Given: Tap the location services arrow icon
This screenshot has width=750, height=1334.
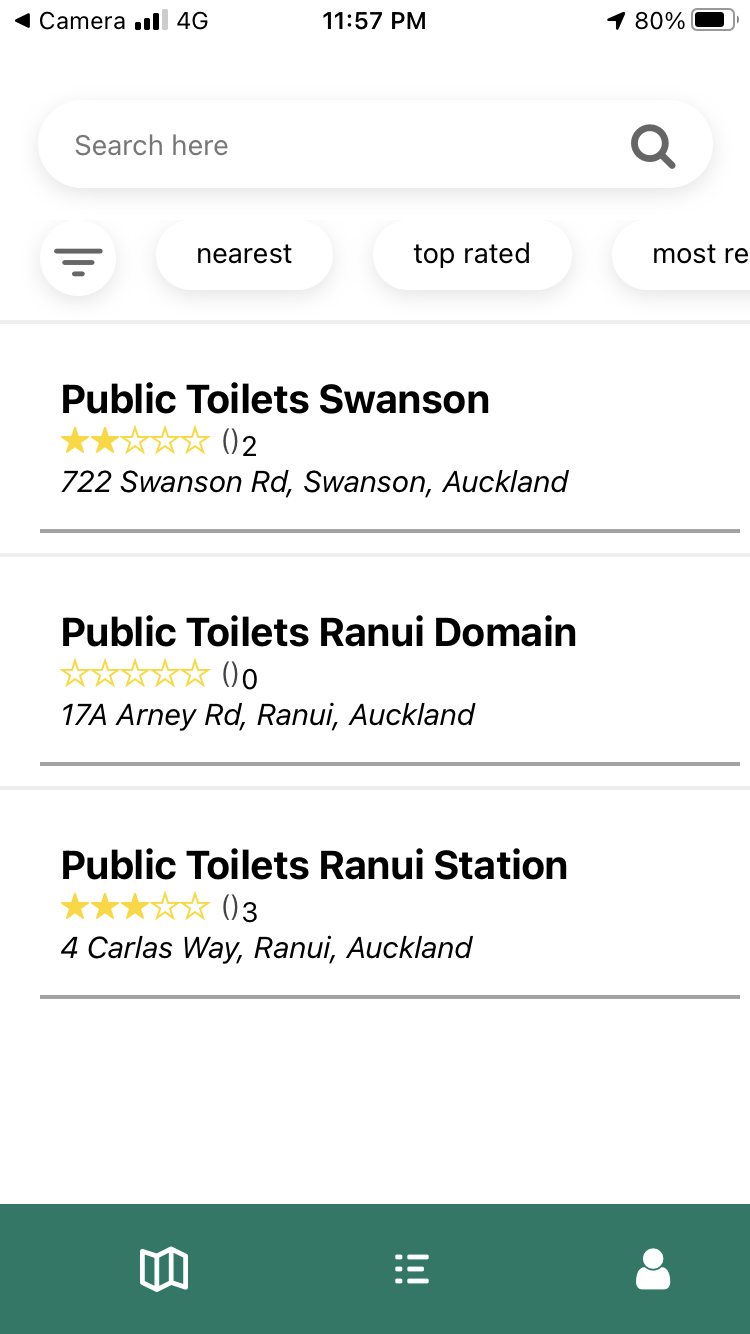Looking at the screenshot, I should pyautogui.click(x=616, y=21).
